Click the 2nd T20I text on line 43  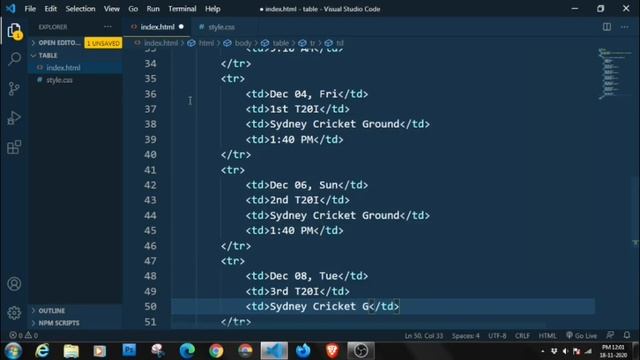(x=294, y=200)
